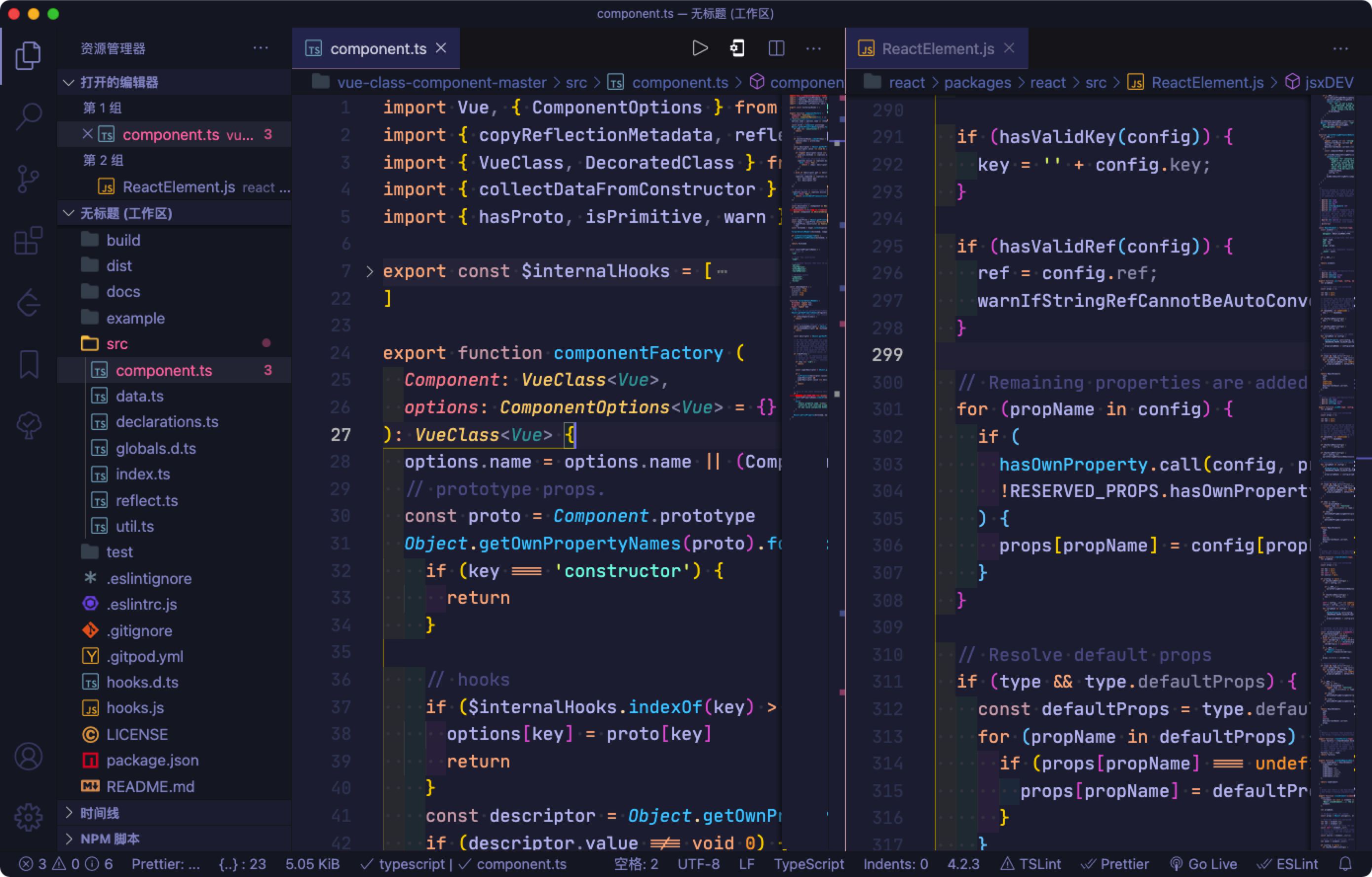Close the component.ts editor tab
The image size is (1372, 877).
(441, 48)
